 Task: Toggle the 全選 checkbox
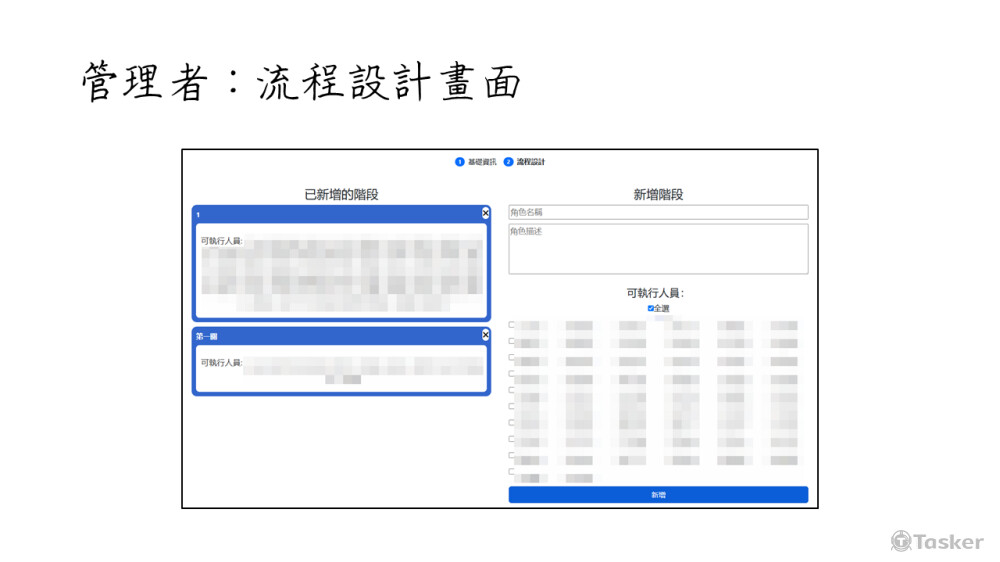click(651, 308)
